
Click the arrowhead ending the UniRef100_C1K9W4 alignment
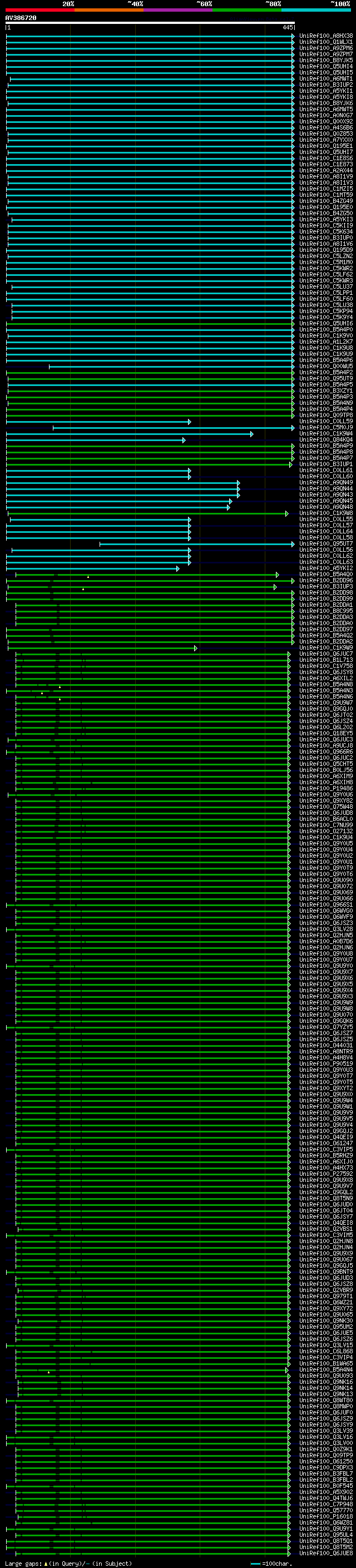pyautogui.click(x=251, y=434)
